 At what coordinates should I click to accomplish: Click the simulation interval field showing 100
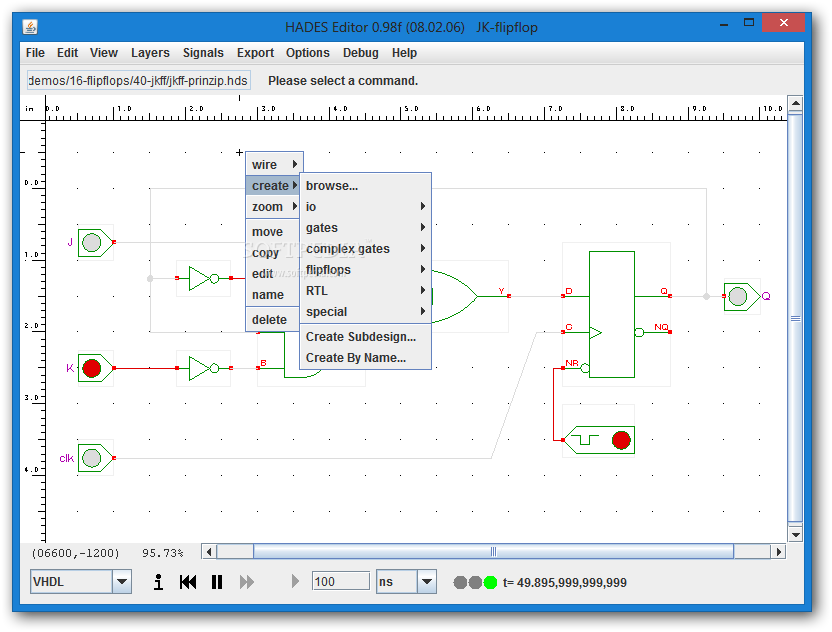(x=341, y=582)
